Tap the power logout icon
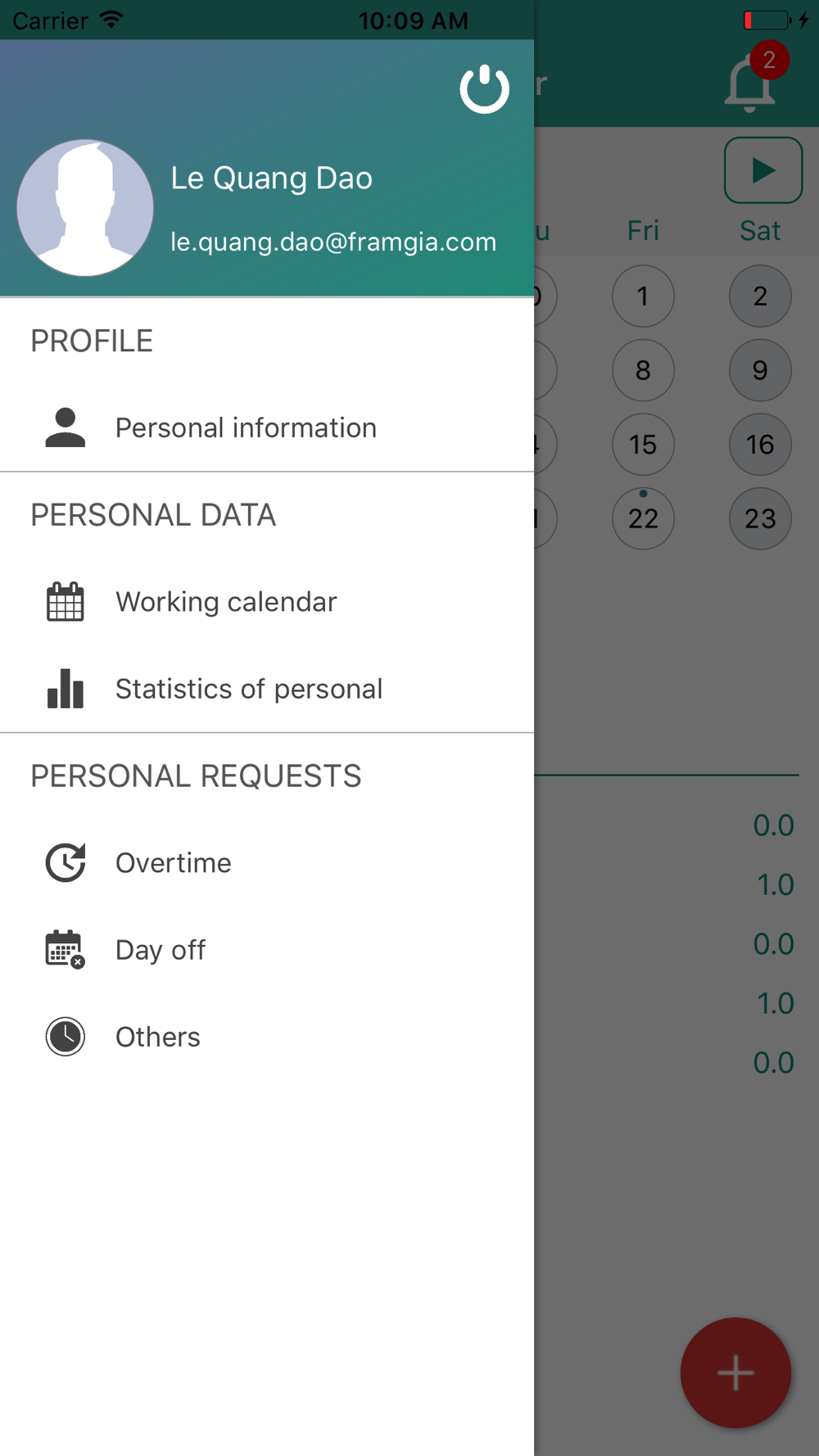Image resolution: width=819 pixels, height=1456 pixels. 484,88
